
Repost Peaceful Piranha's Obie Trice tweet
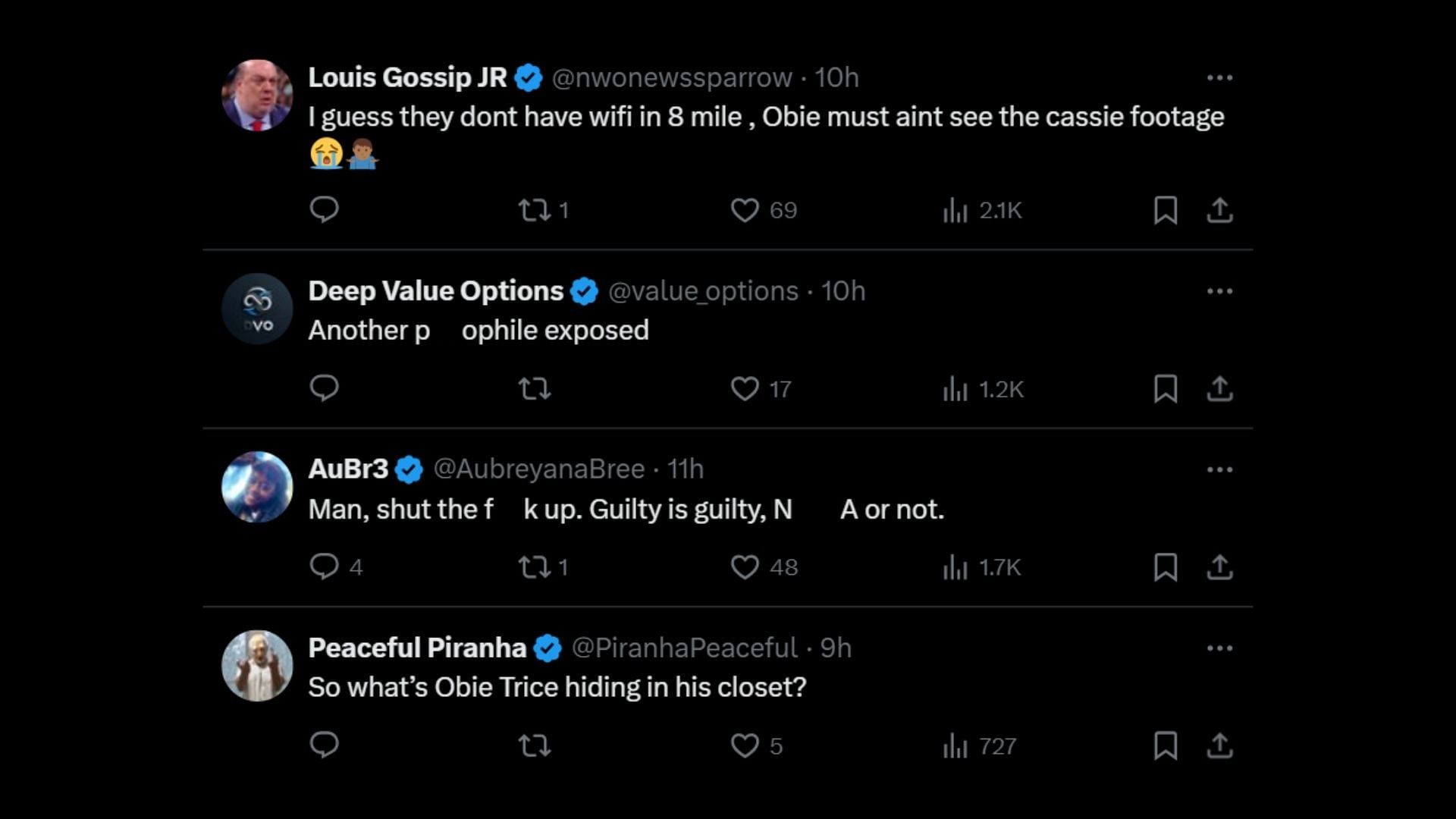pyautogui.click(x=535, y=746)
